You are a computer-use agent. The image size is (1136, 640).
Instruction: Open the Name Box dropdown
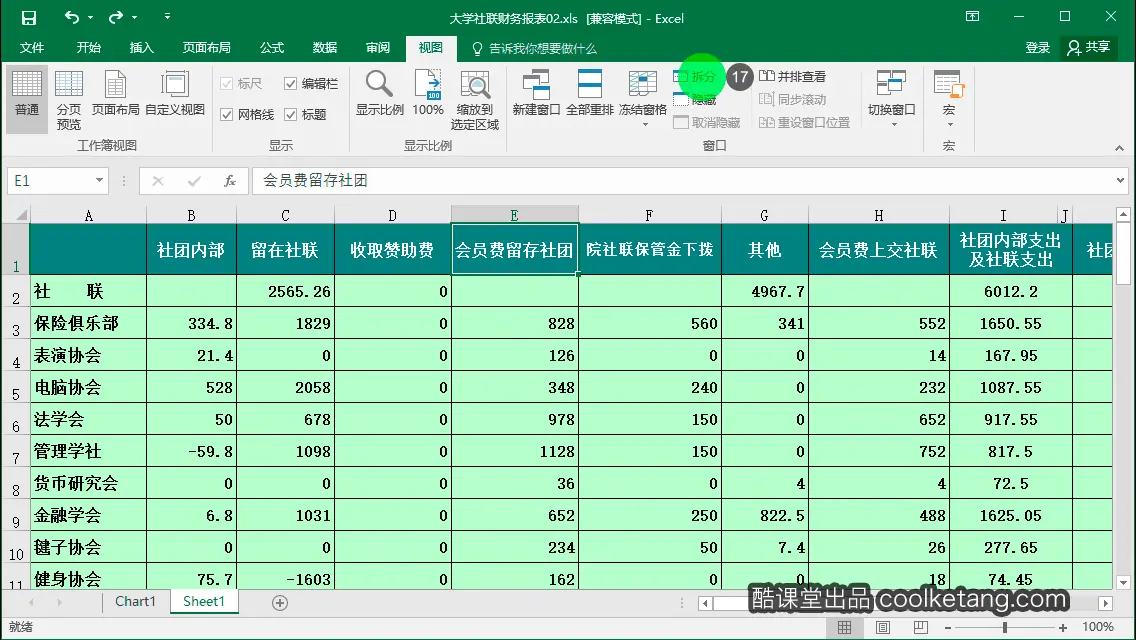pos(99,180)
